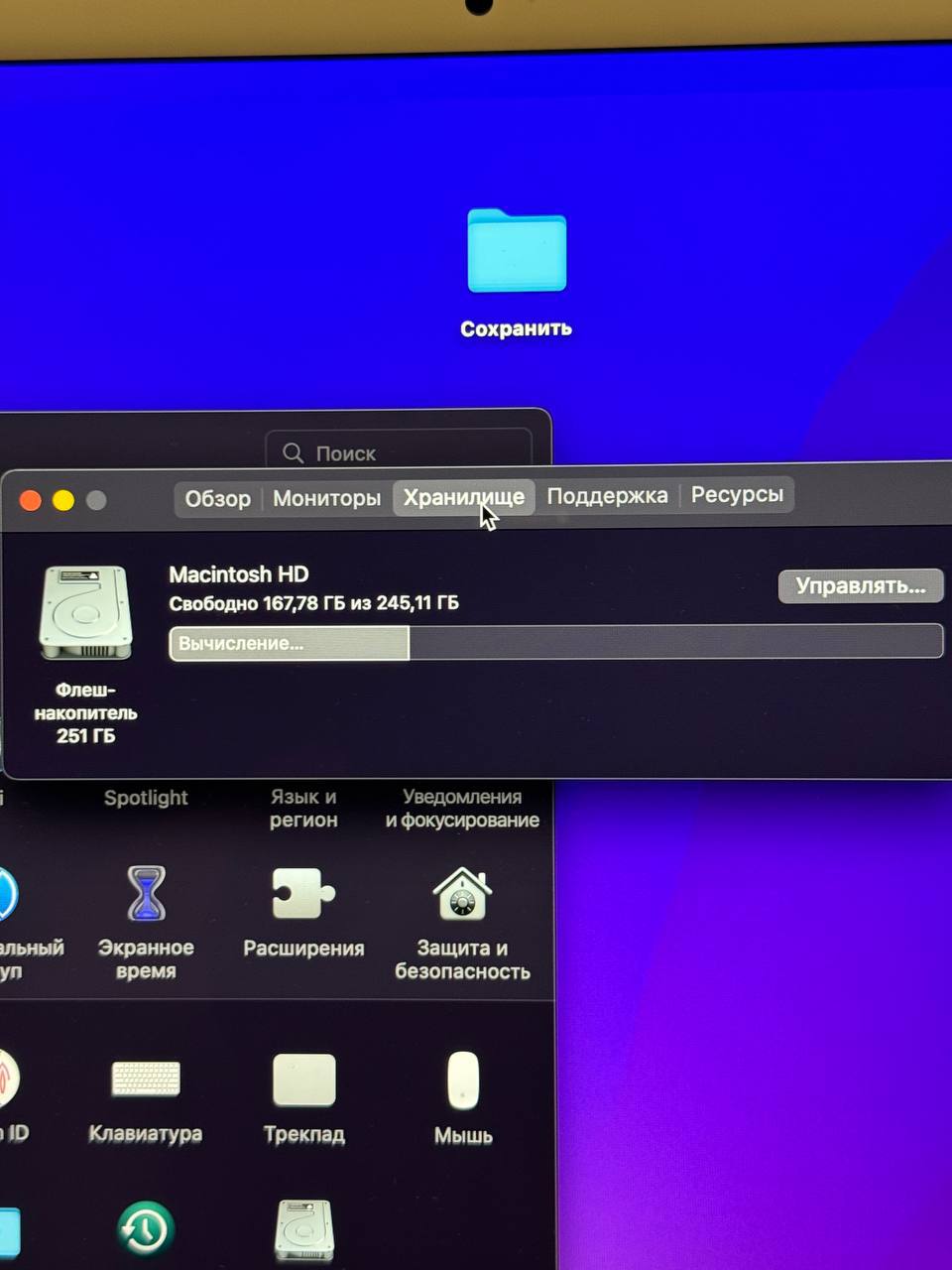Open startup disk icon in bottom row
This screenshot has width=952, height=1270.
(303, 1232)
